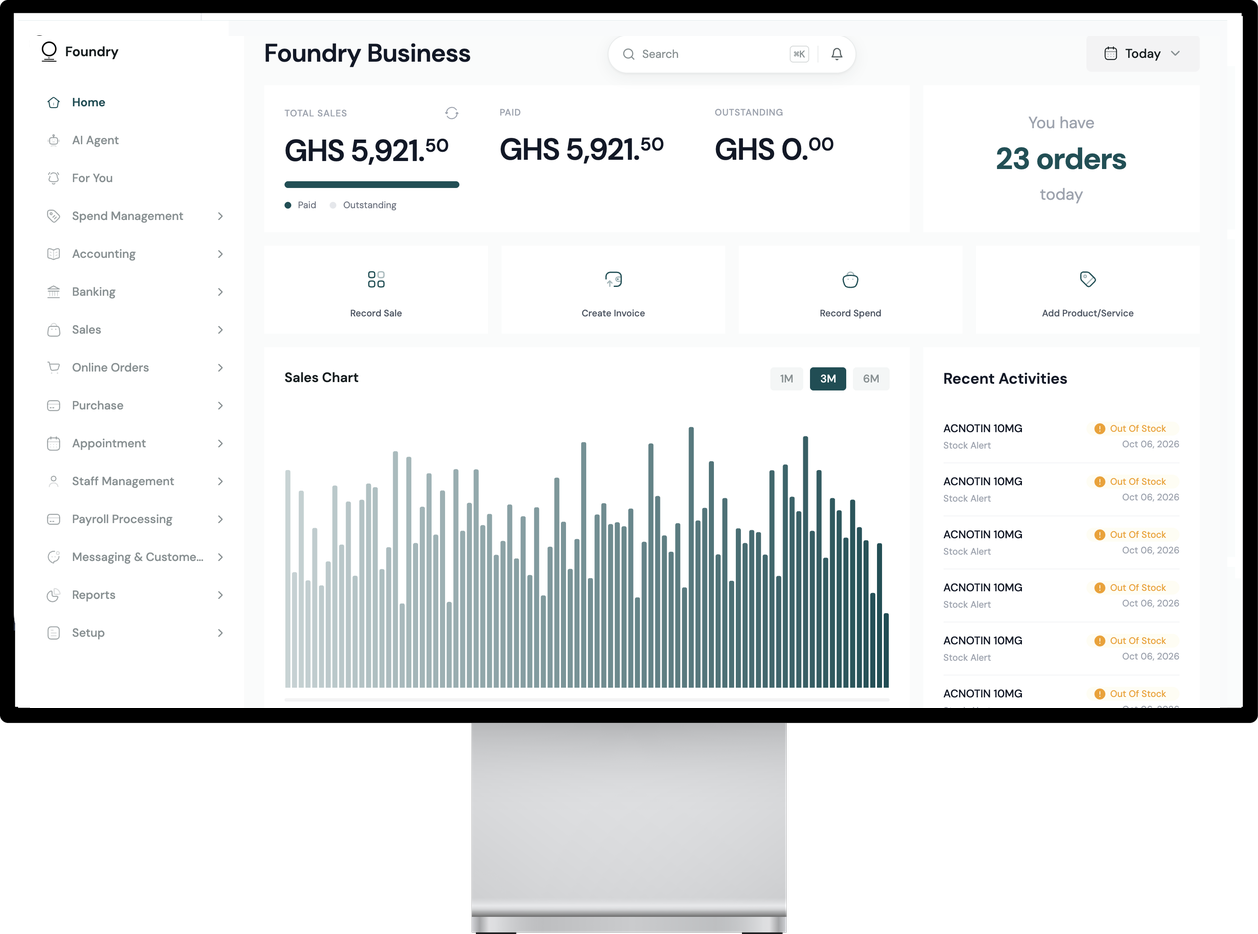
Task: Click the ⌘K shortcut badge
Action: click(799, 54)
